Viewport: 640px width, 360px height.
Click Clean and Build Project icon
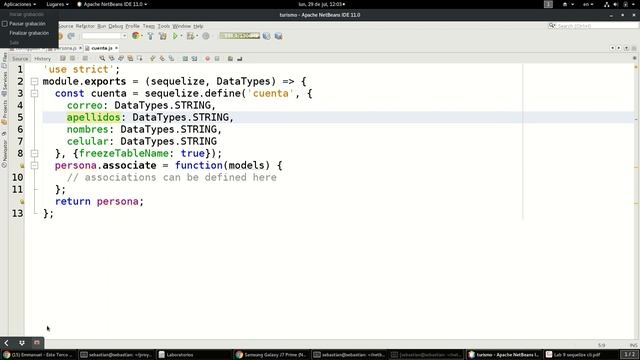[x=162, y=36]
